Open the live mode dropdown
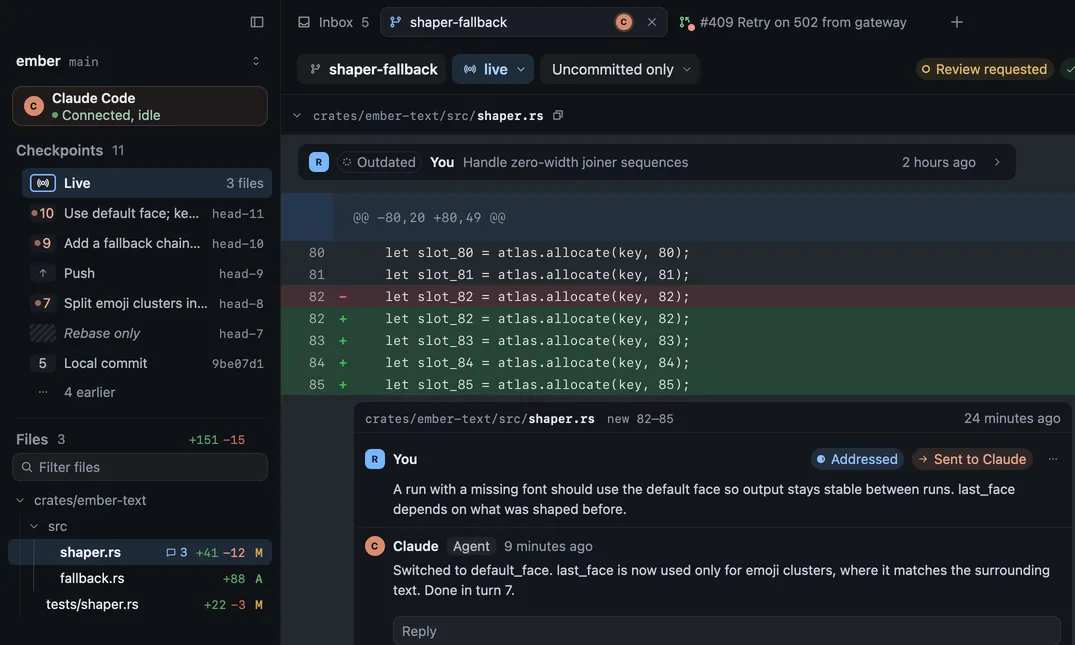The height and width of the screenshot is (645, 1075). (493, 69)
